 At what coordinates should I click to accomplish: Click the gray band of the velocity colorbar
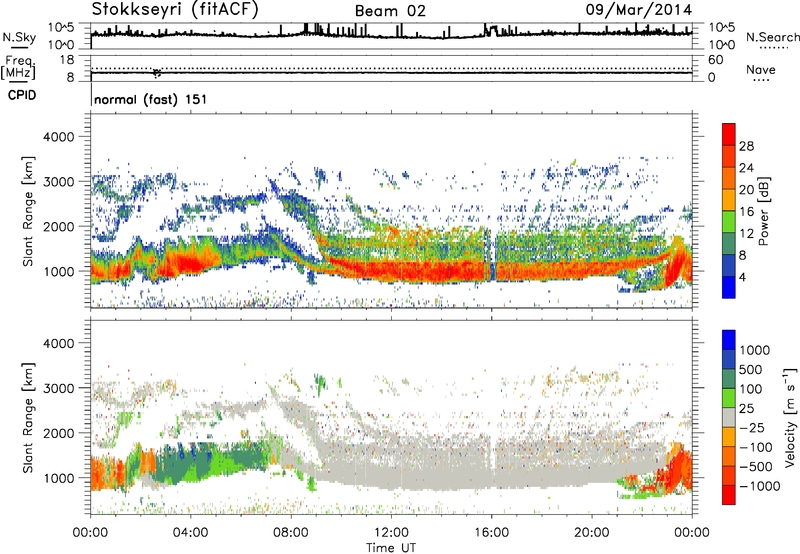729,418
